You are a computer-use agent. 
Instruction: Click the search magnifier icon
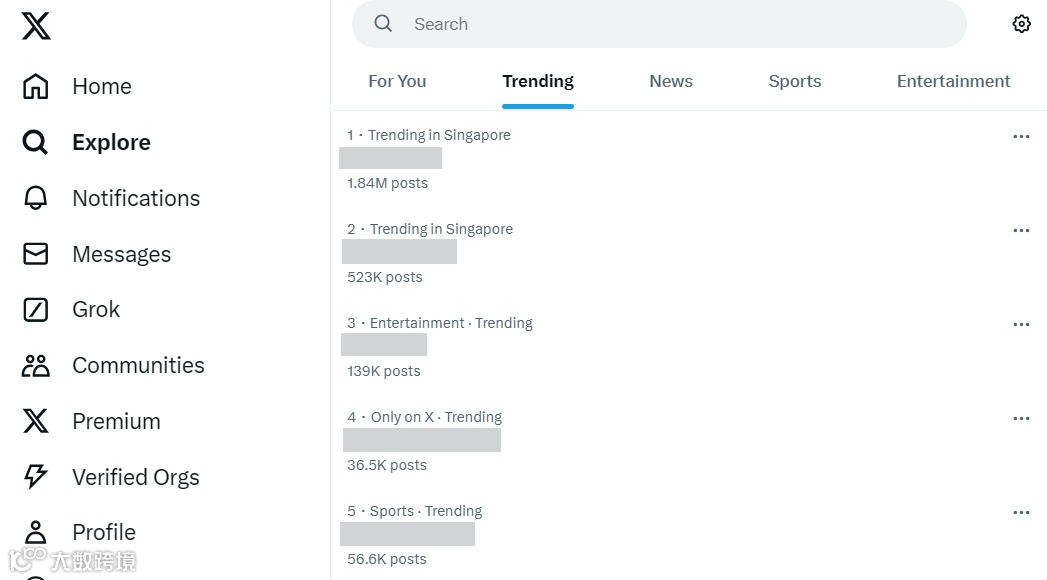[383, 24]
